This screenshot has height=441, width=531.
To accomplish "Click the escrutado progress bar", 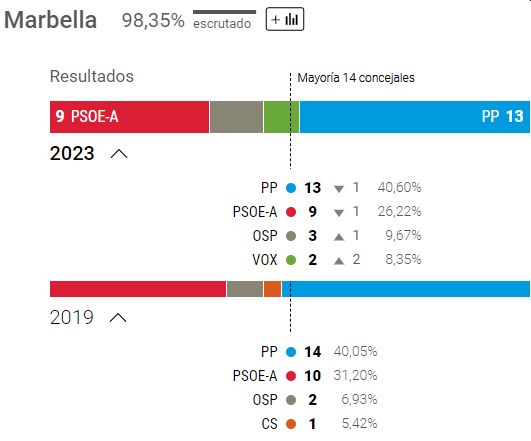I will pyautogui.click(x=225, y=12).
